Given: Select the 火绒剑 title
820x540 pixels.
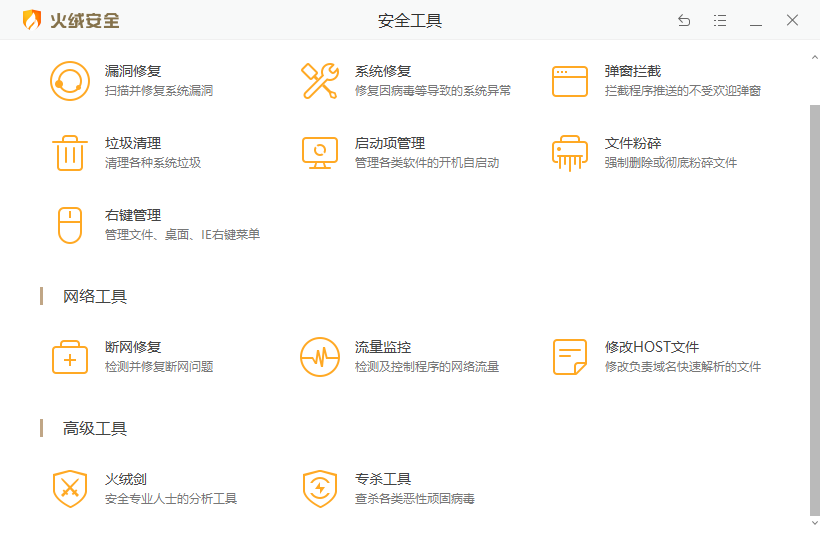Looking at the screenshot, I should click(126, 479).
